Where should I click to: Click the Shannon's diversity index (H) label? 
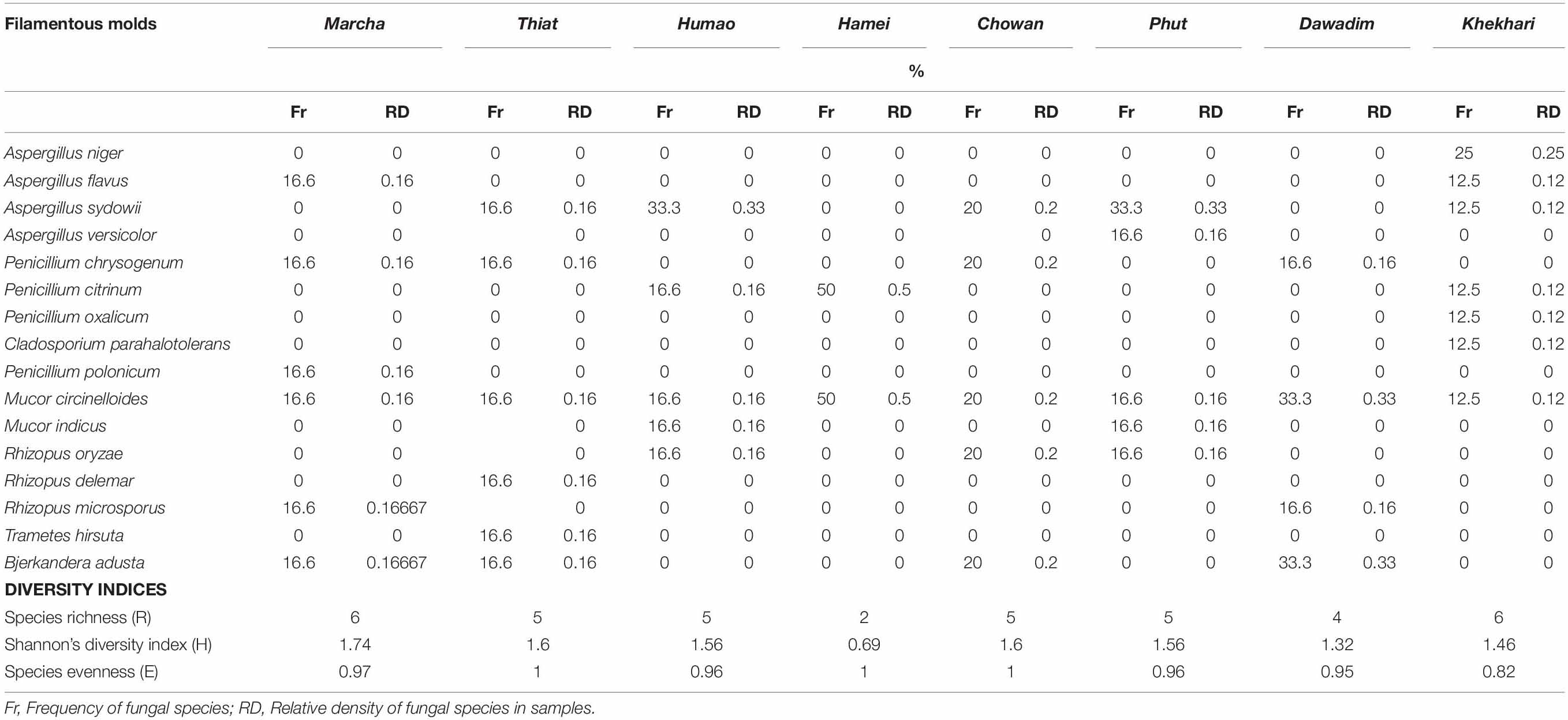coord(108,644)
